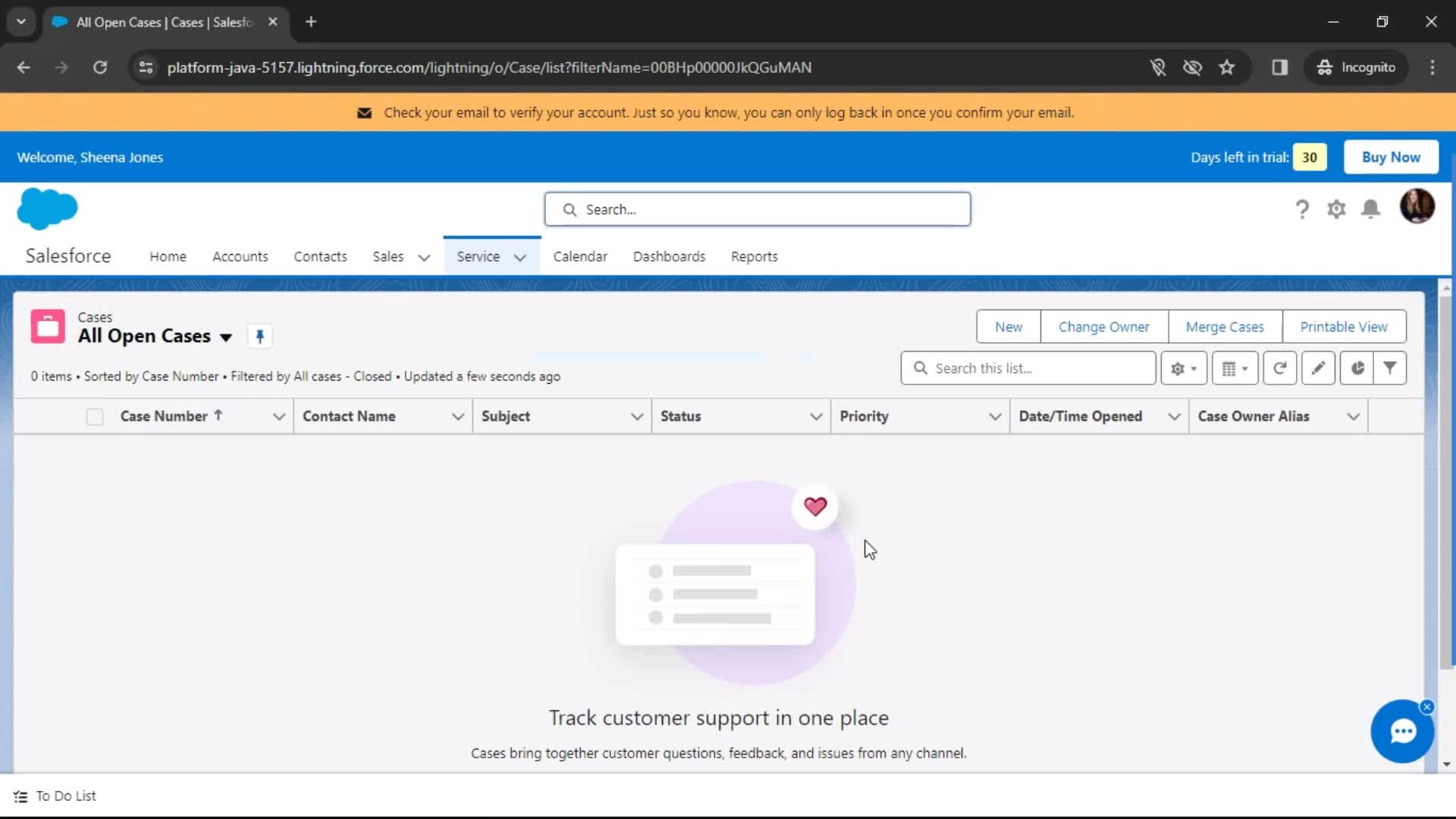Click the To Do List label
The image size is (1456, 819).
click(x=66, y=796)
